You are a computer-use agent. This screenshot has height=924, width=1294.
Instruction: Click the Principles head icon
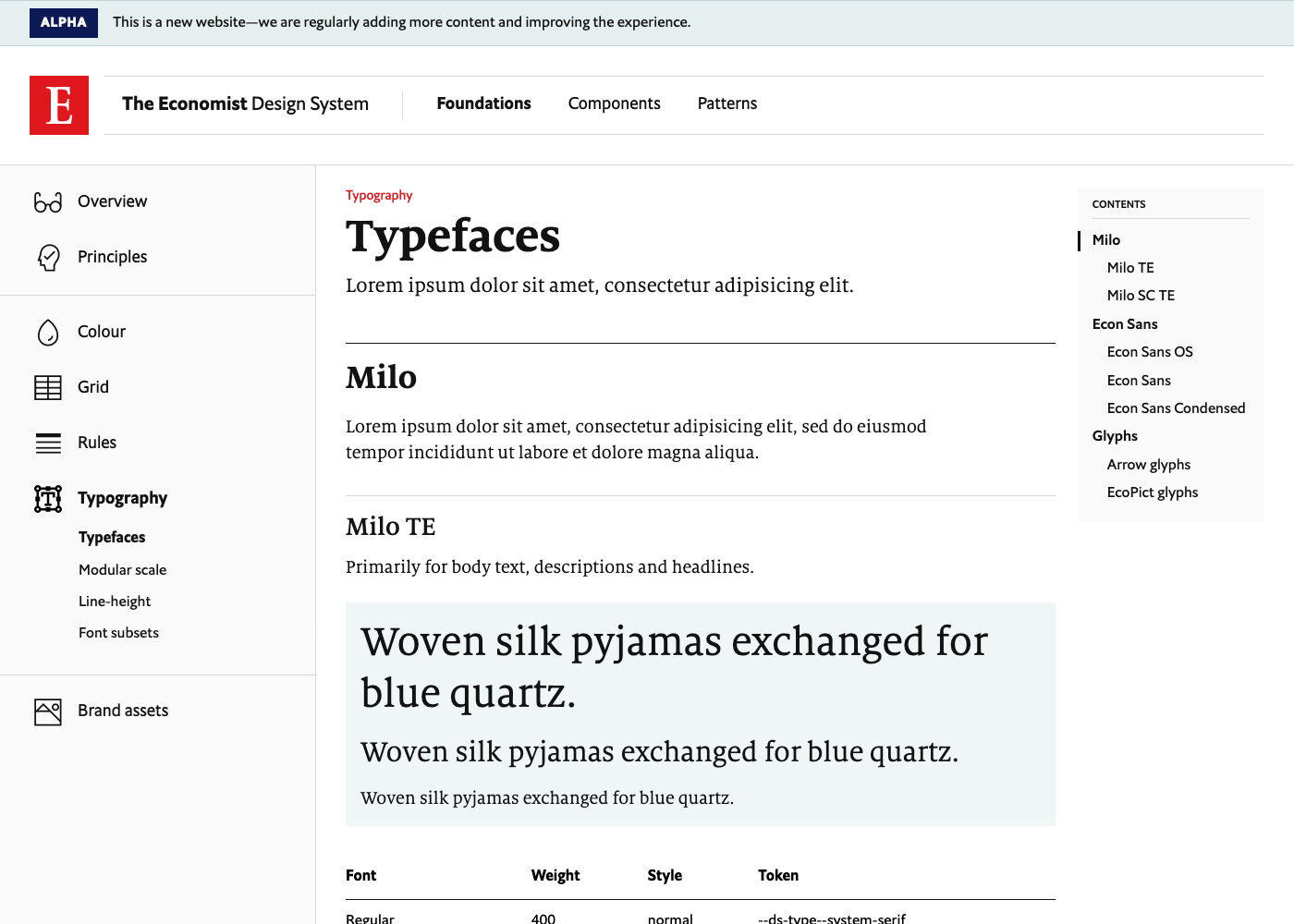48,257
